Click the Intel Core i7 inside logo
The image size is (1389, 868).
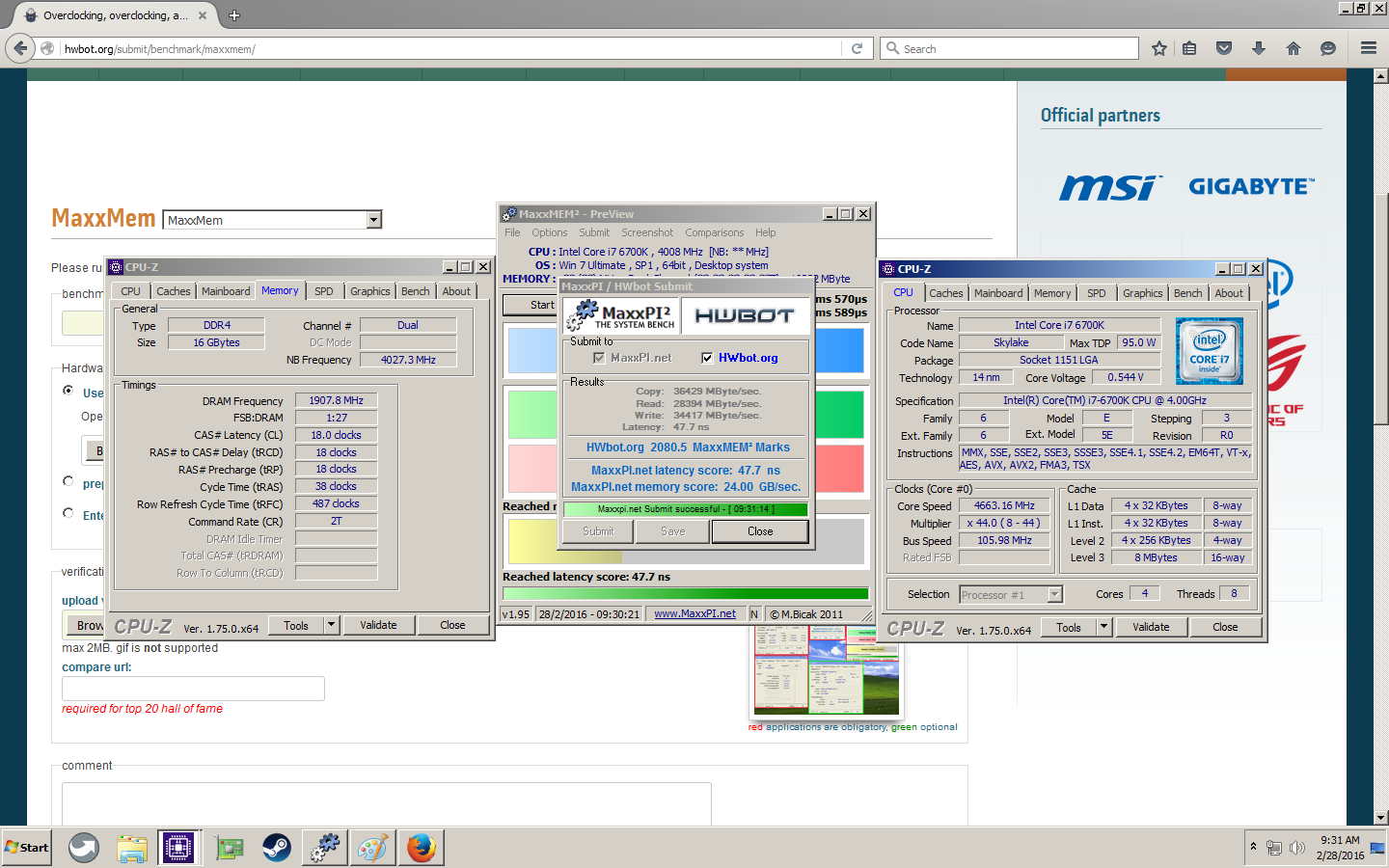click(x=1210, y=352)
